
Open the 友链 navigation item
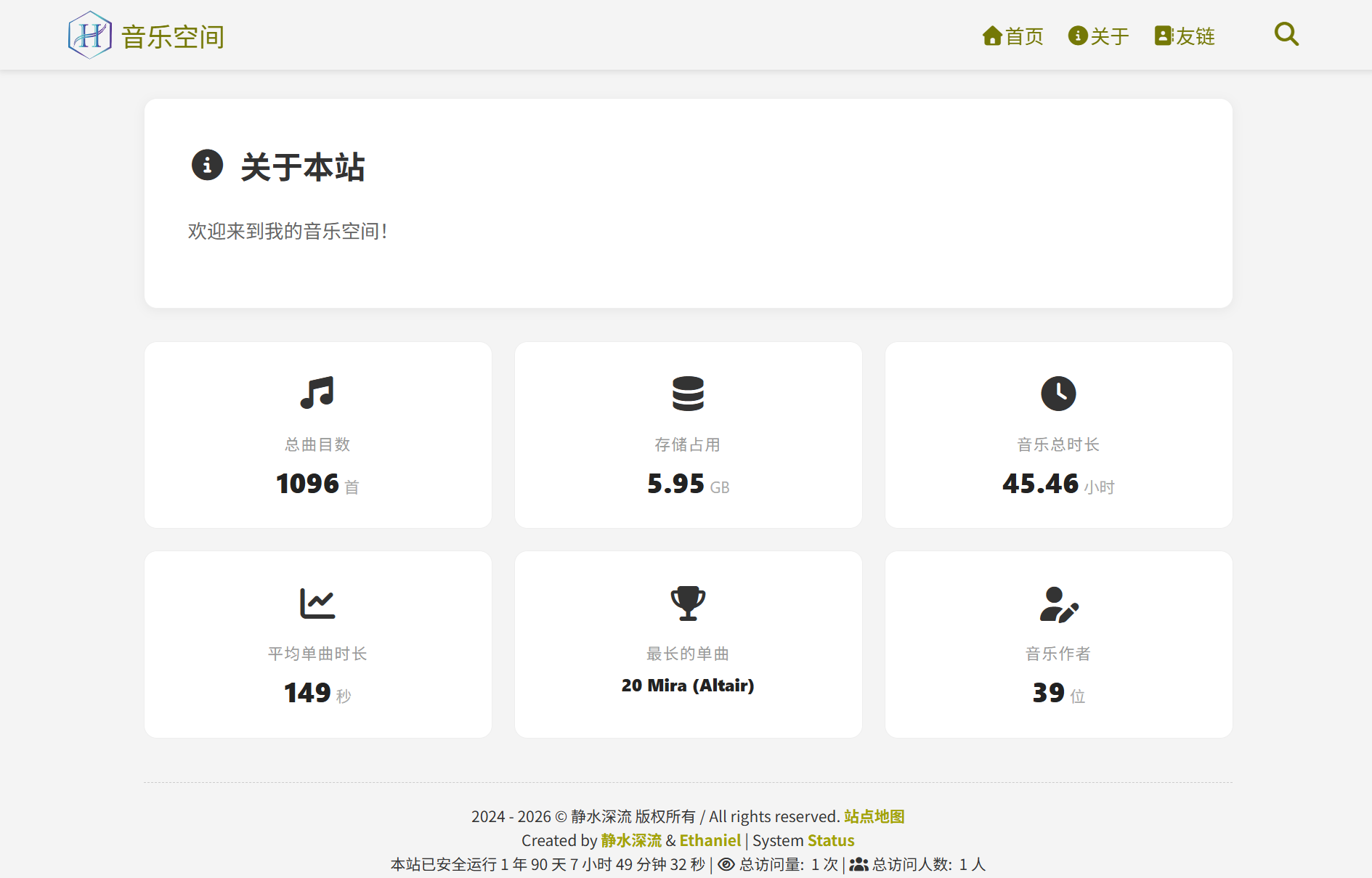tap(1185, 36)
